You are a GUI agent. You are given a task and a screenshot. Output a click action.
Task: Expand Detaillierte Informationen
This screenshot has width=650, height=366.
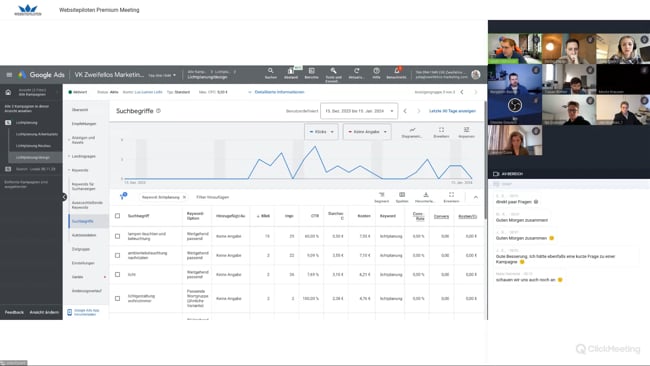276,92
